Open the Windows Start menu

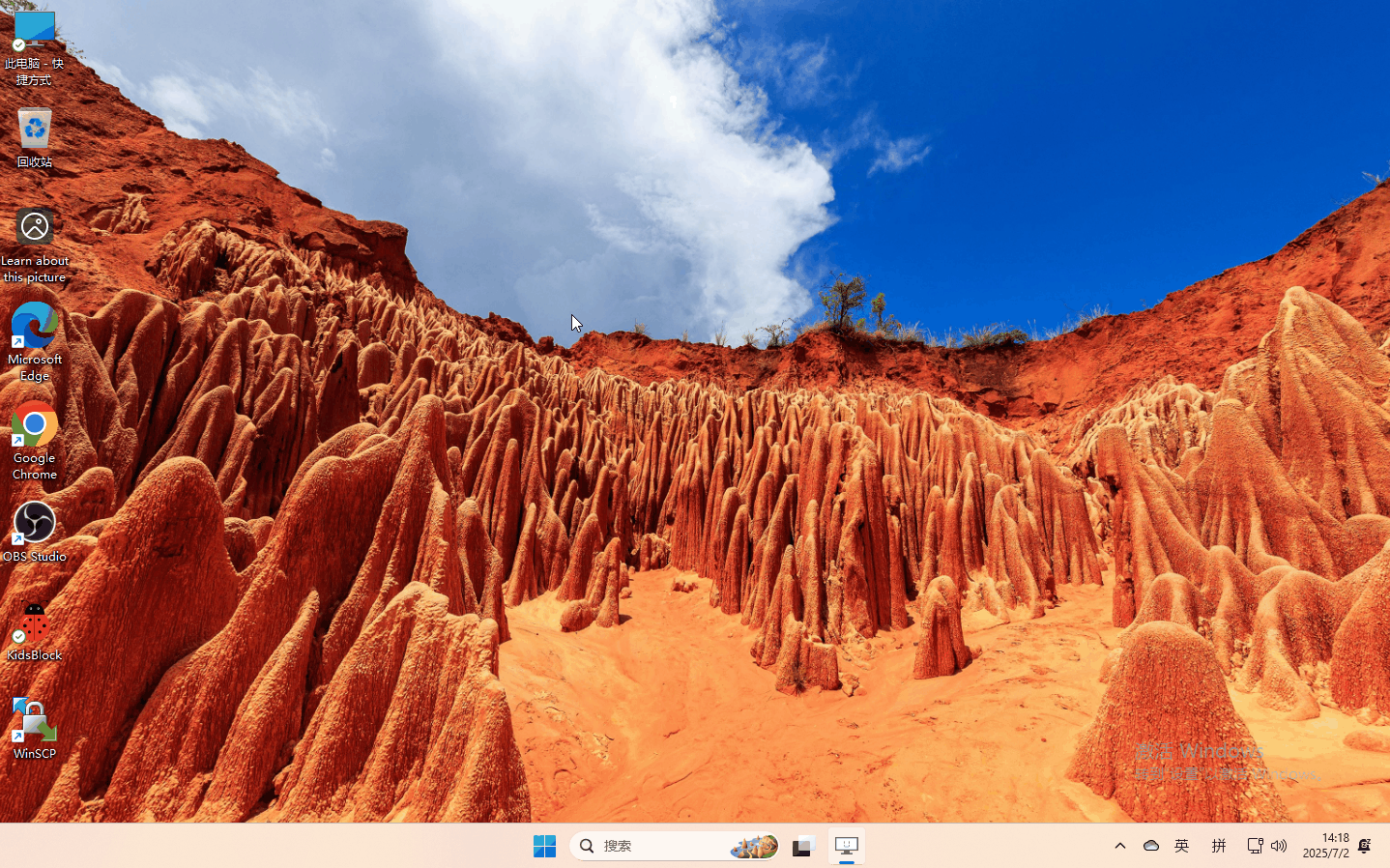544,846
